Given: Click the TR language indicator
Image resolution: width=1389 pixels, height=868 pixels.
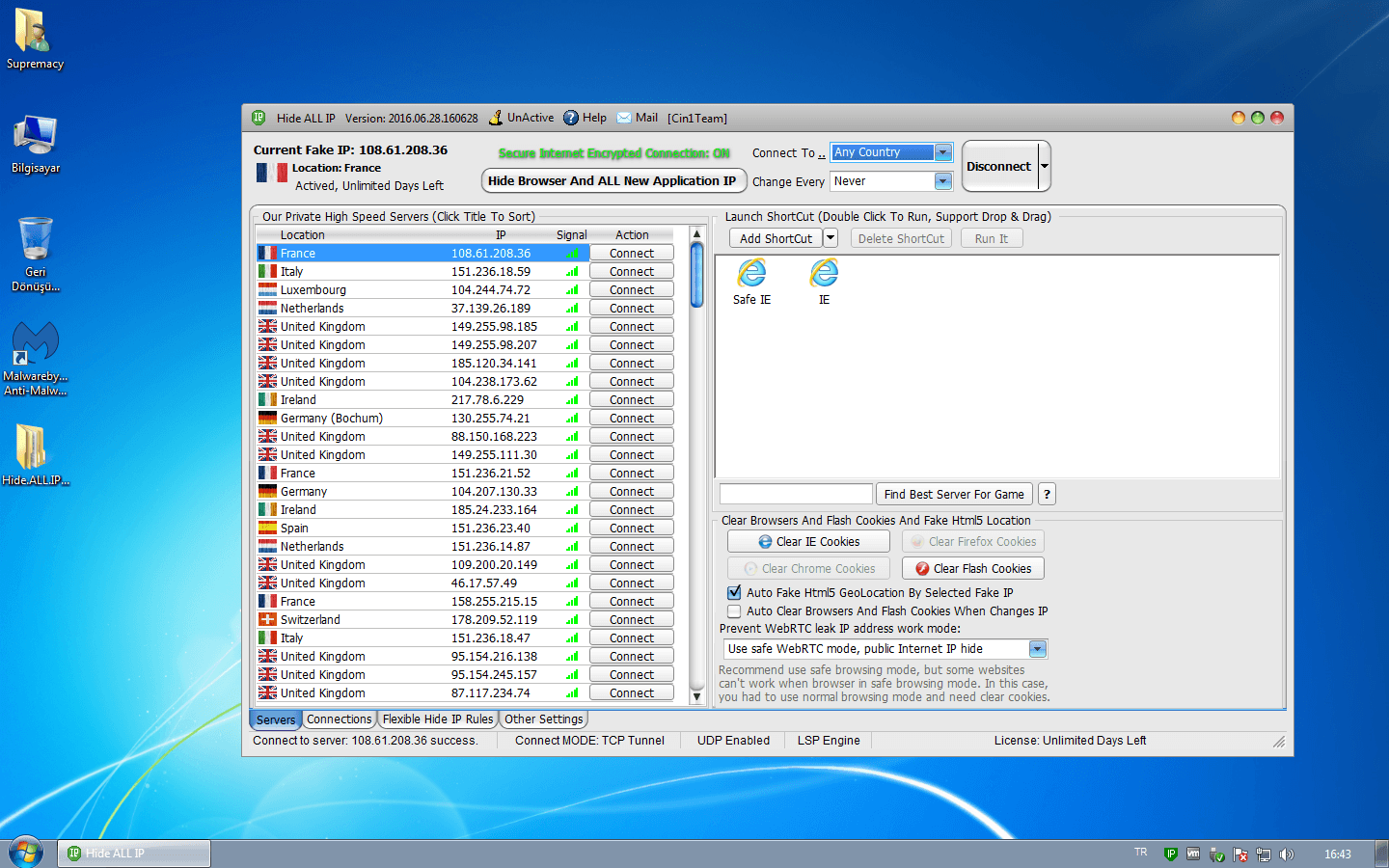Looking at the screenshot, I should [x=1141, y=853].
